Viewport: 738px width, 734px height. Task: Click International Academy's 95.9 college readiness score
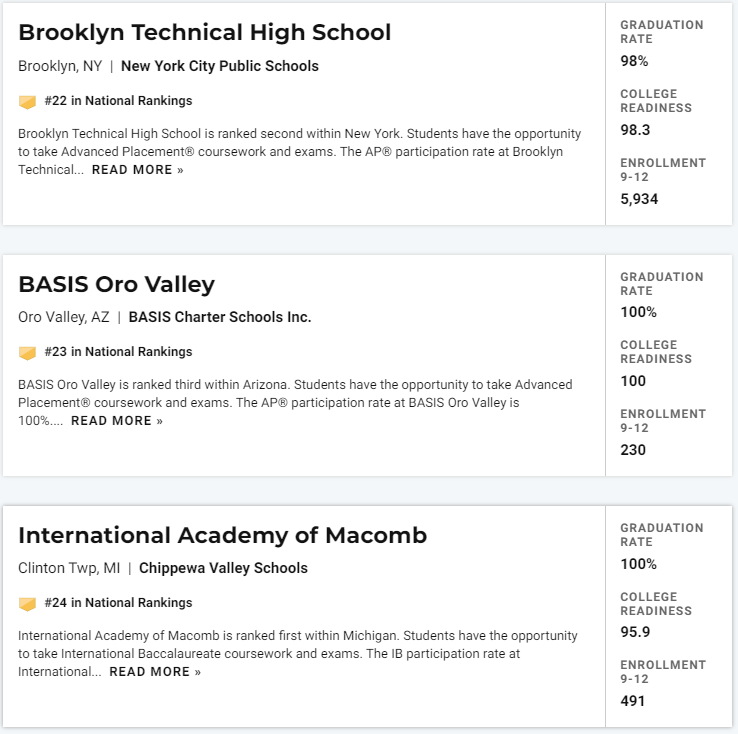[x=635, y=632]
